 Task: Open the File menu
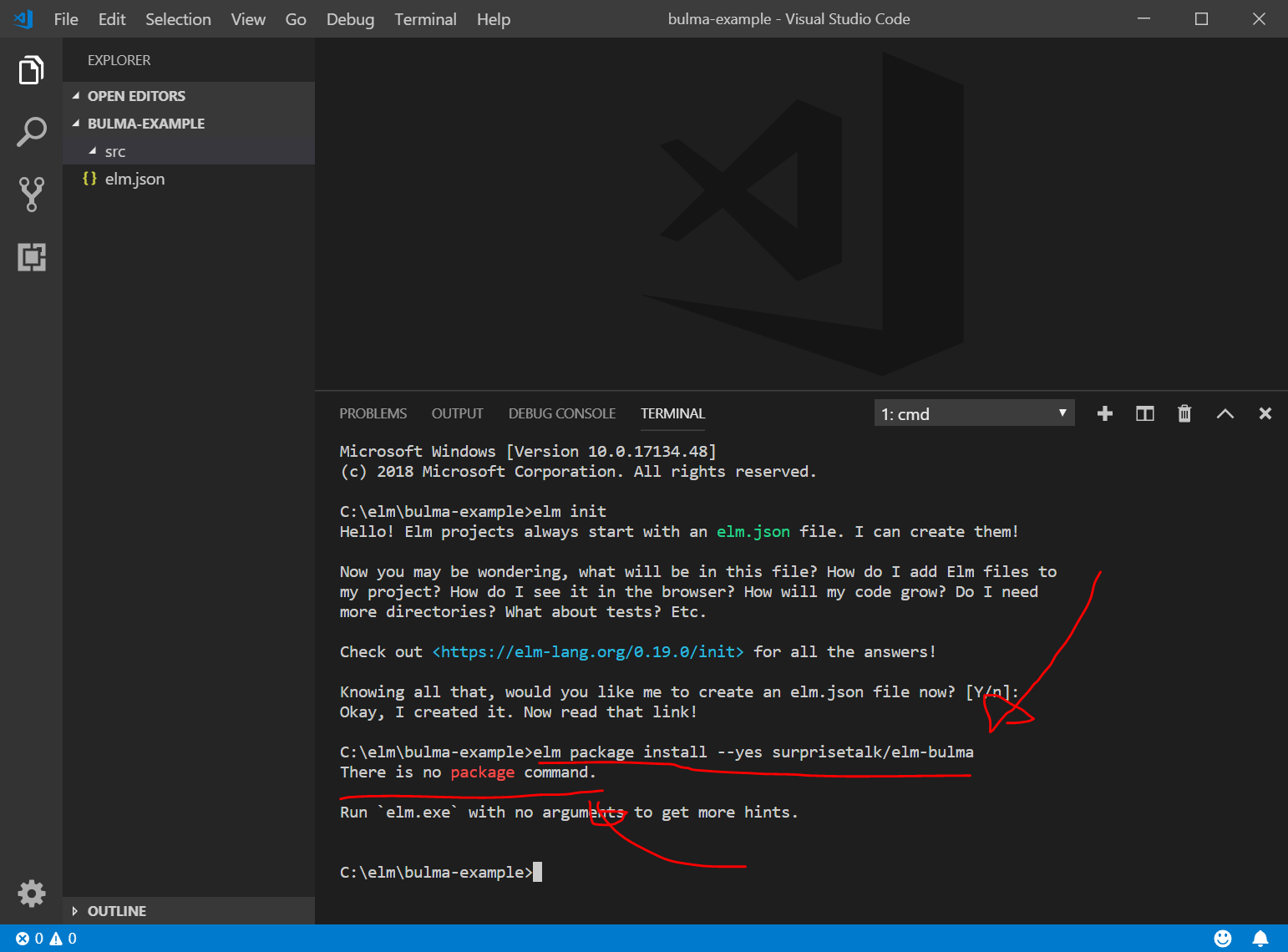click(66, 18)
